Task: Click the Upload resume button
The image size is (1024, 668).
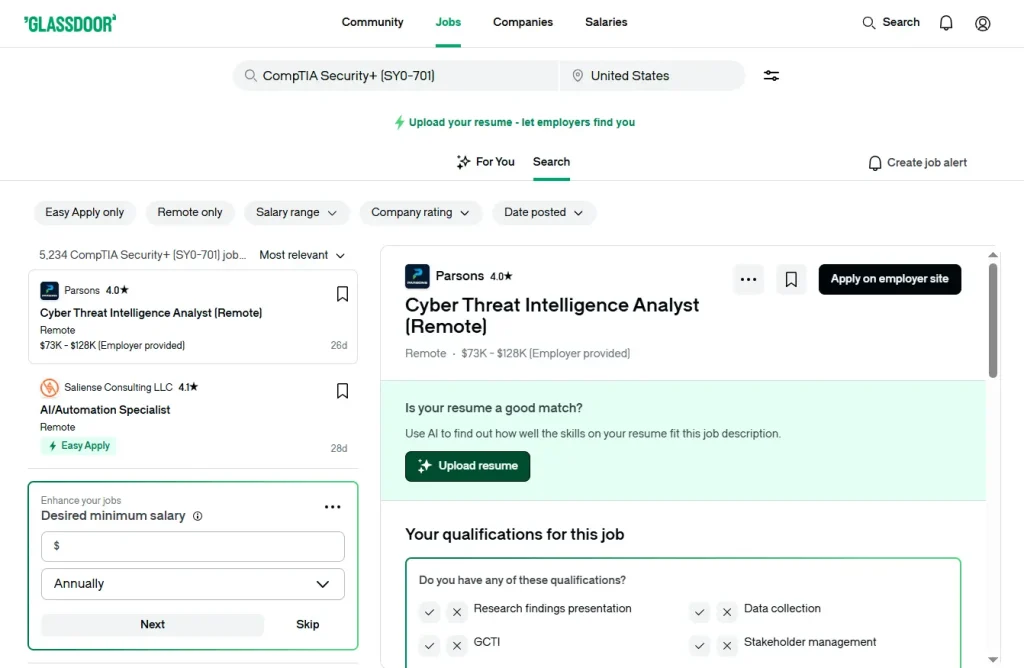Action: tap(467, 466)
